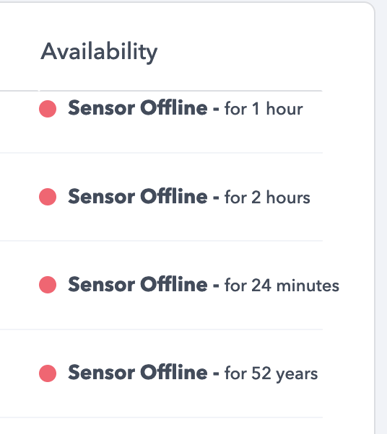Click the 'for 1 hour' duration text

264,109
